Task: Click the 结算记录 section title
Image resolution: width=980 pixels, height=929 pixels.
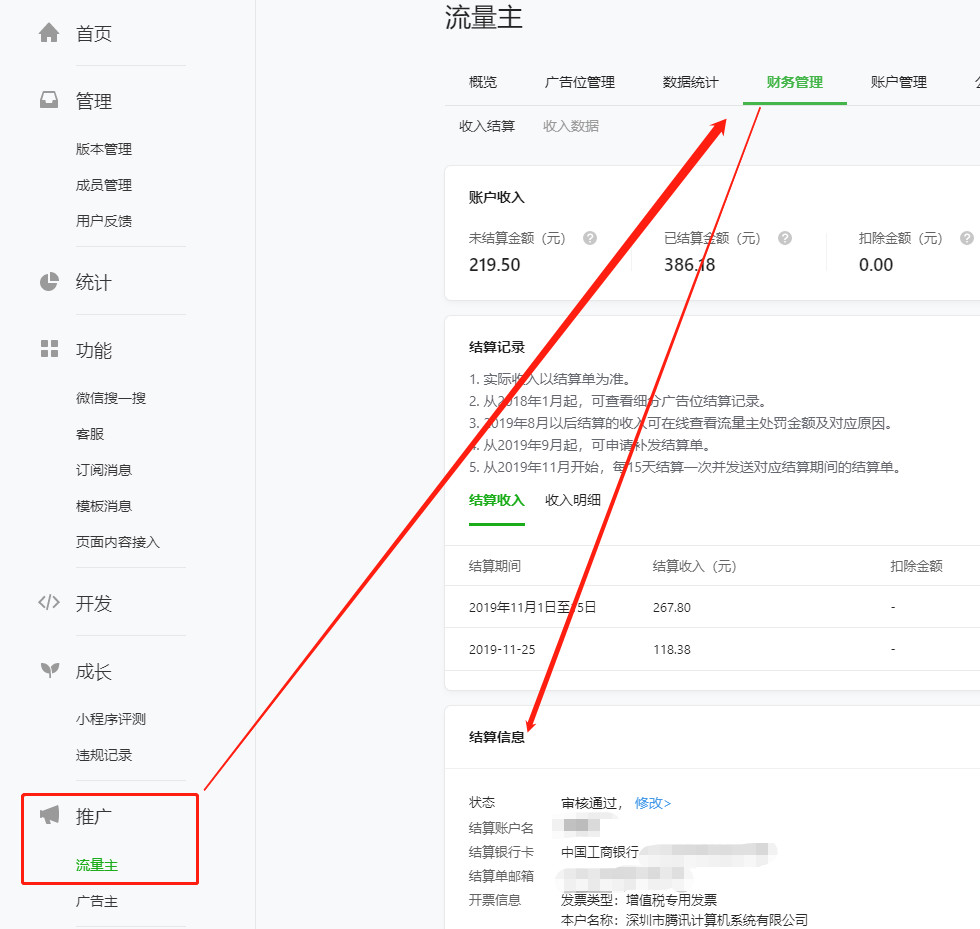Action: point(497,348)
